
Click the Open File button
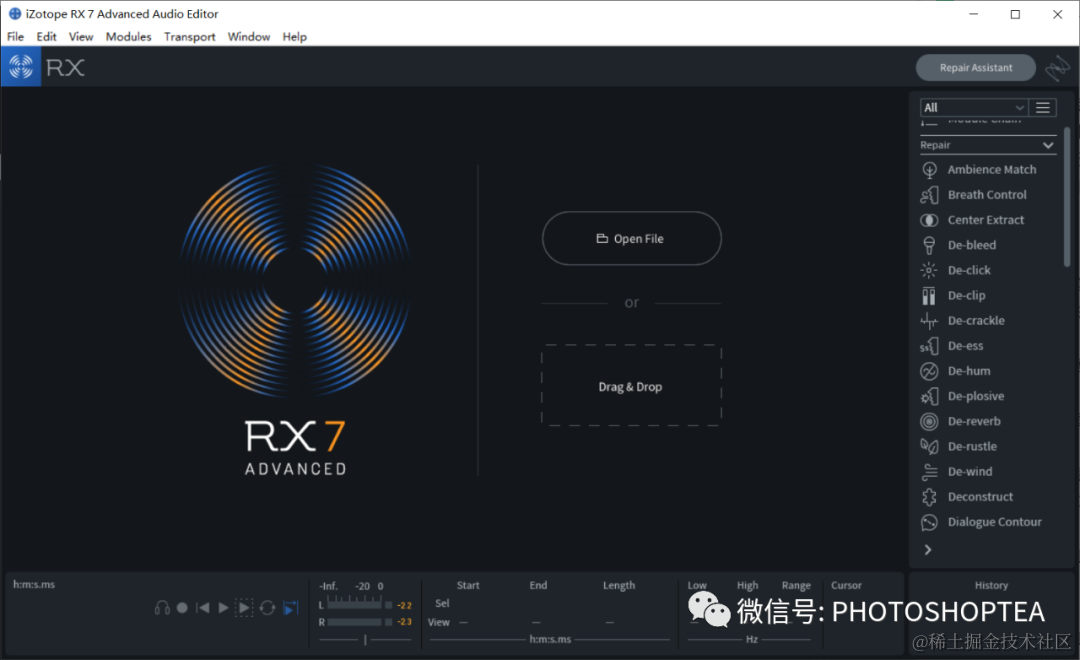(x=632, y=238)
